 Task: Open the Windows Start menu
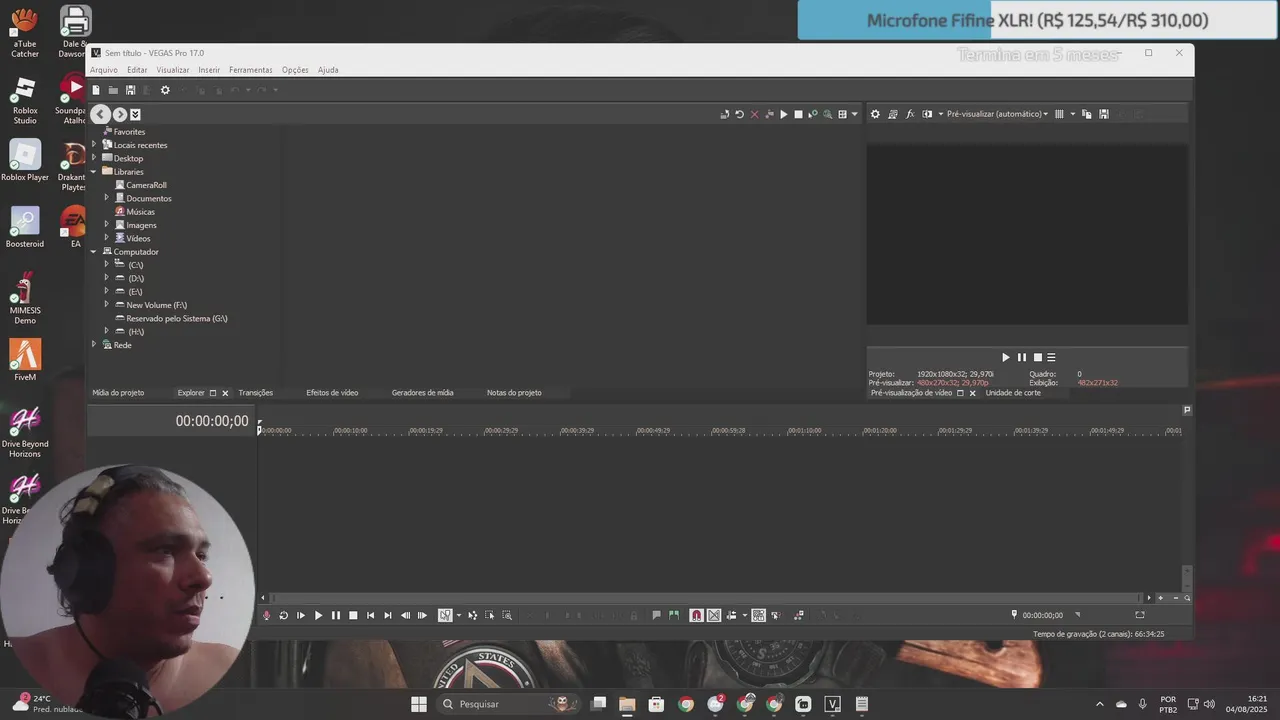[419, 704]
